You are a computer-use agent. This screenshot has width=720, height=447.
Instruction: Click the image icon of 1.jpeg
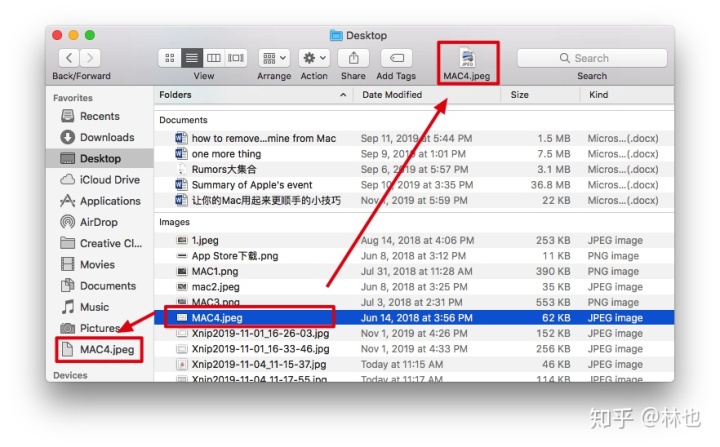[182, 240]
